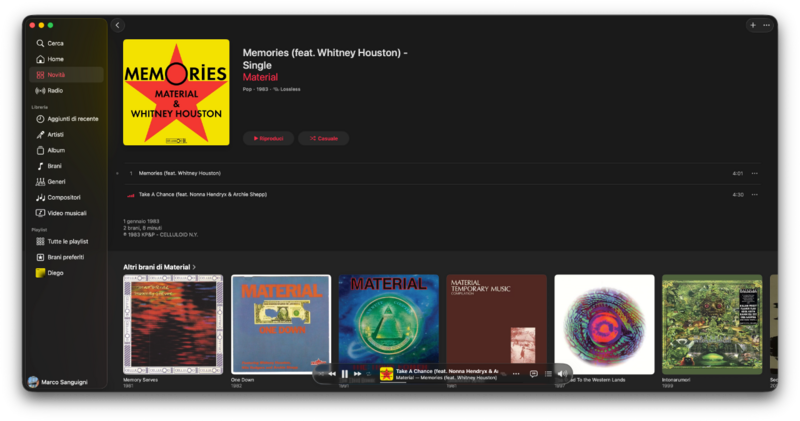Open the lyrics panel

[x=534, y=374]
